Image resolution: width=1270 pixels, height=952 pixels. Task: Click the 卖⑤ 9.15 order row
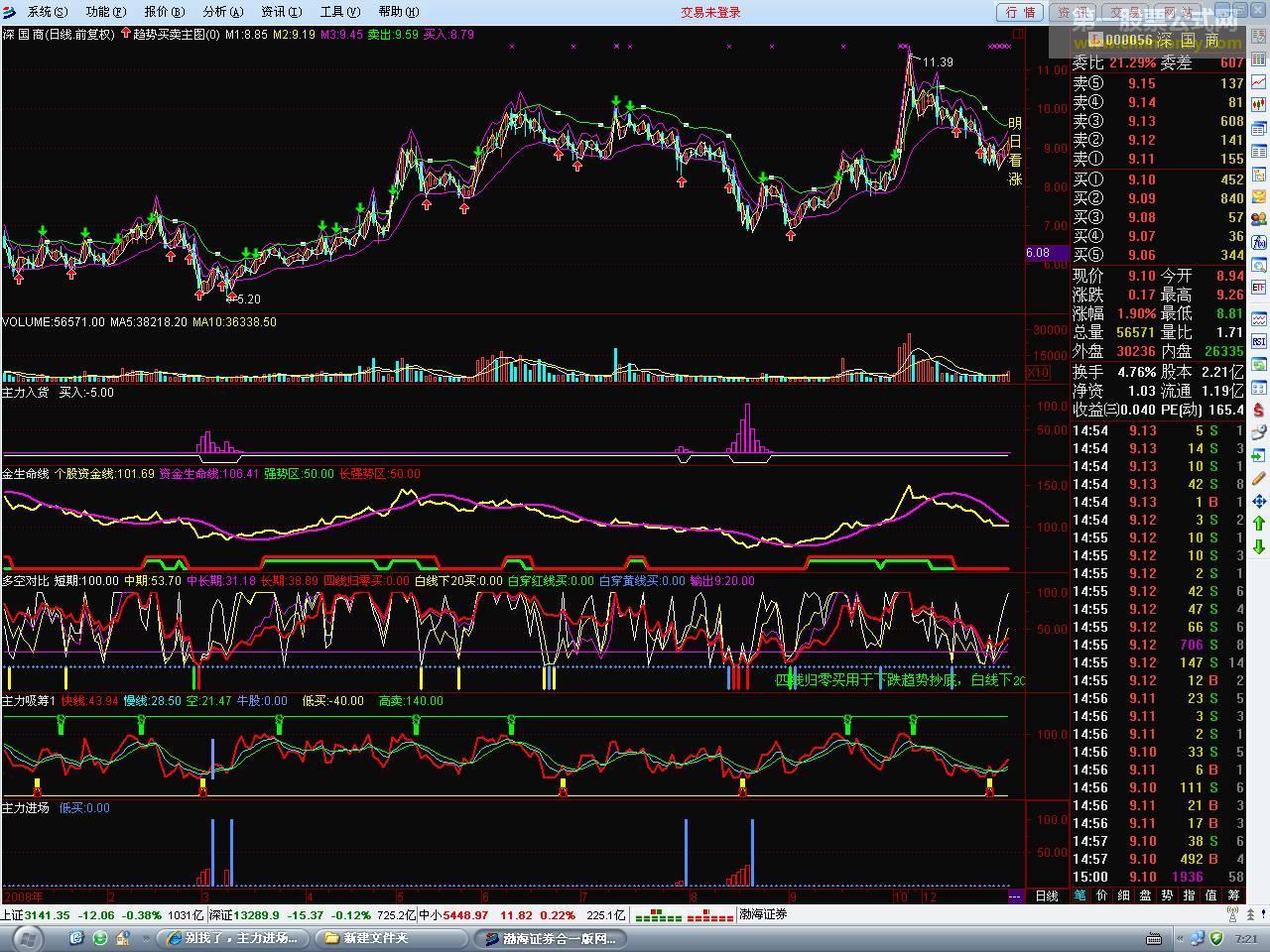[1158, 83]
